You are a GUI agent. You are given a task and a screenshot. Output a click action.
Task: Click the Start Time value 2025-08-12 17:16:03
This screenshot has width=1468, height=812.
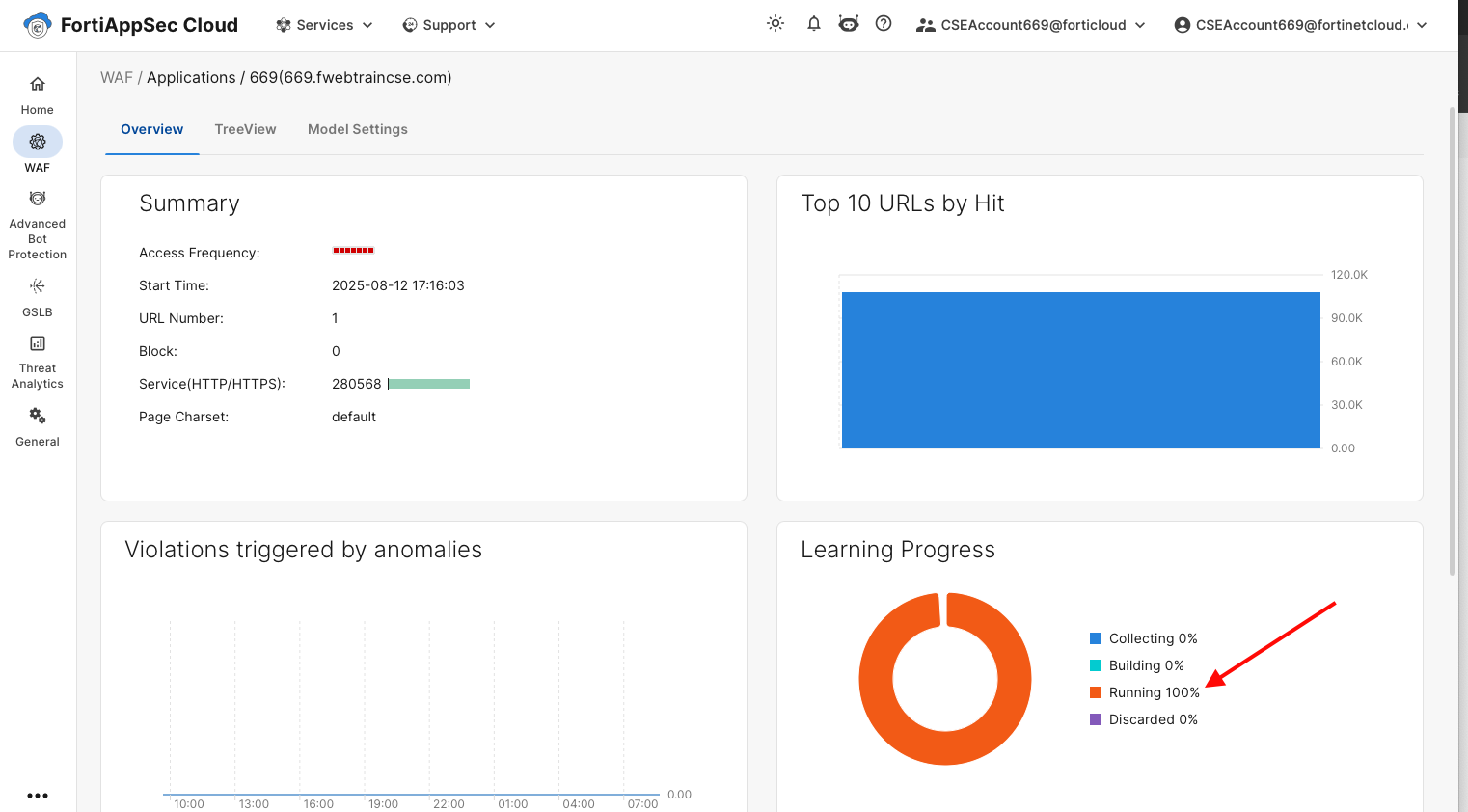coord(398,285)
